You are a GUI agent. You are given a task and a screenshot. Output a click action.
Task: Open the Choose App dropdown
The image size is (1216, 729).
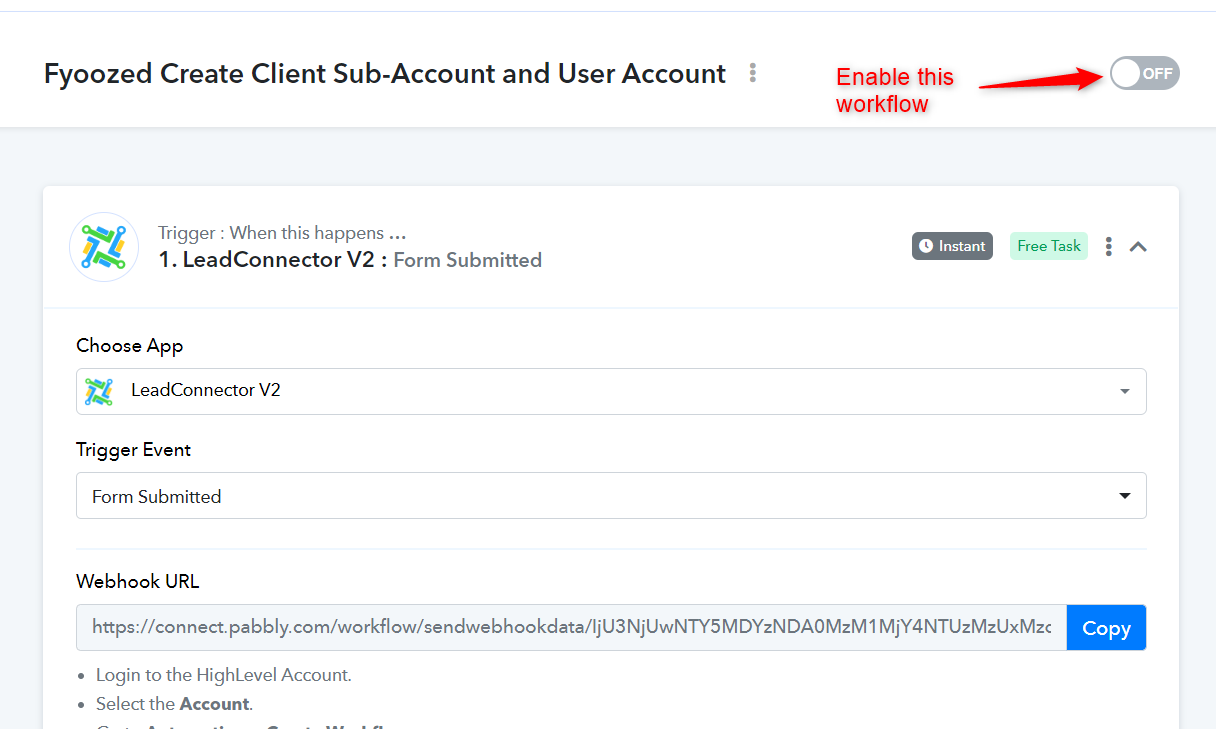(x=611, y=391)
